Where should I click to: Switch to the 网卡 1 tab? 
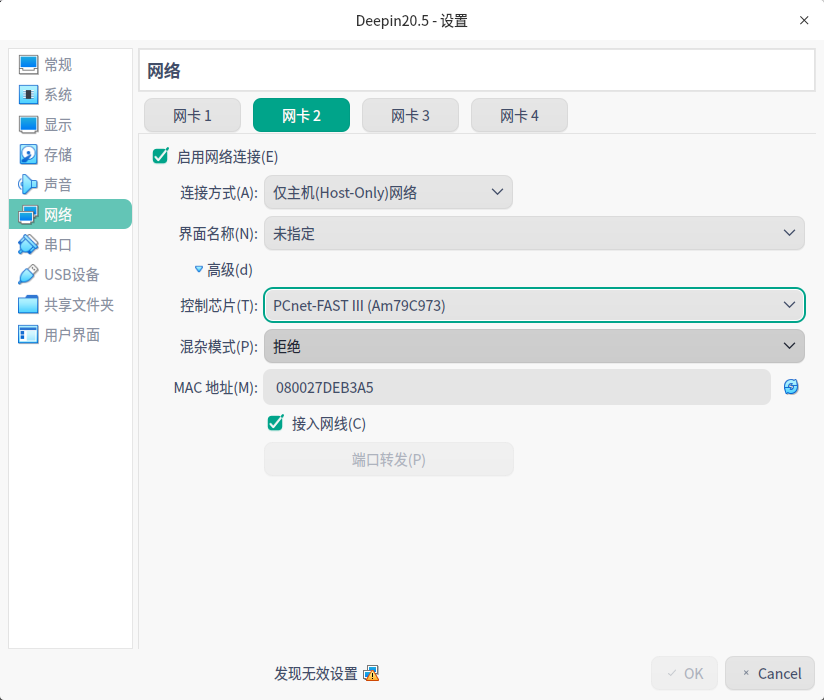pyautogui.click(x=193, y=115)
